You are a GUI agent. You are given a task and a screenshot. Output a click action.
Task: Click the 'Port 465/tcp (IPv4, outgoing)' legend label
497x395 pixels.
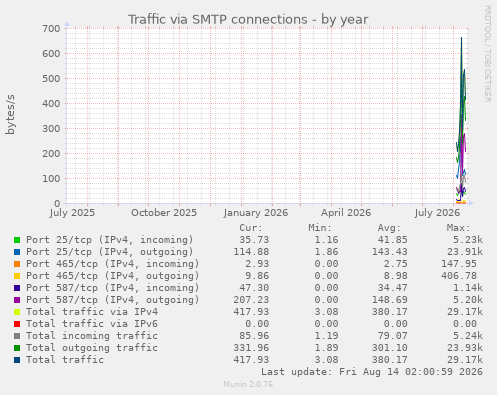pos(113,276)
